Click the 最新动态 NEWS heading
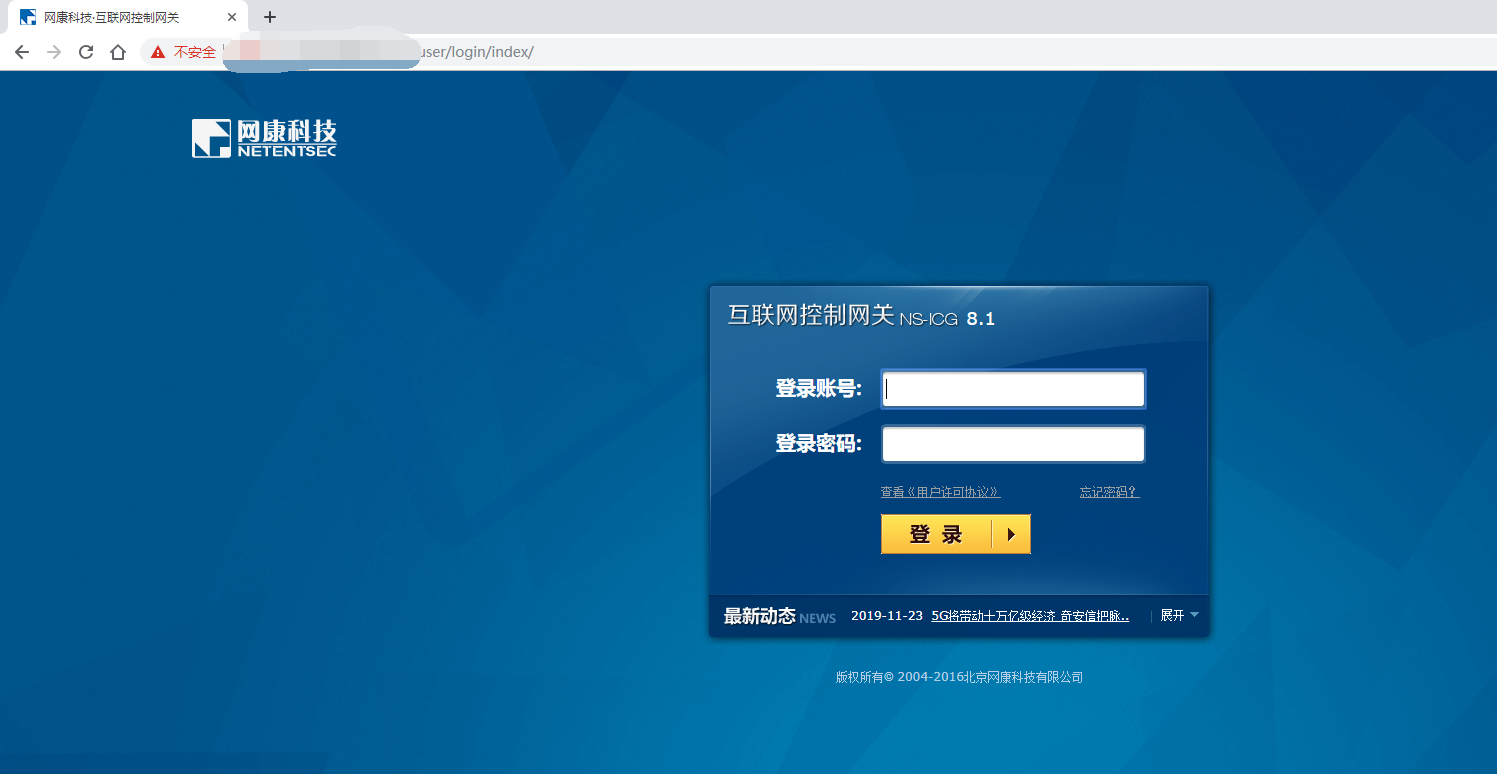The height and width of the screenshot is (774, 1497). 780,616
